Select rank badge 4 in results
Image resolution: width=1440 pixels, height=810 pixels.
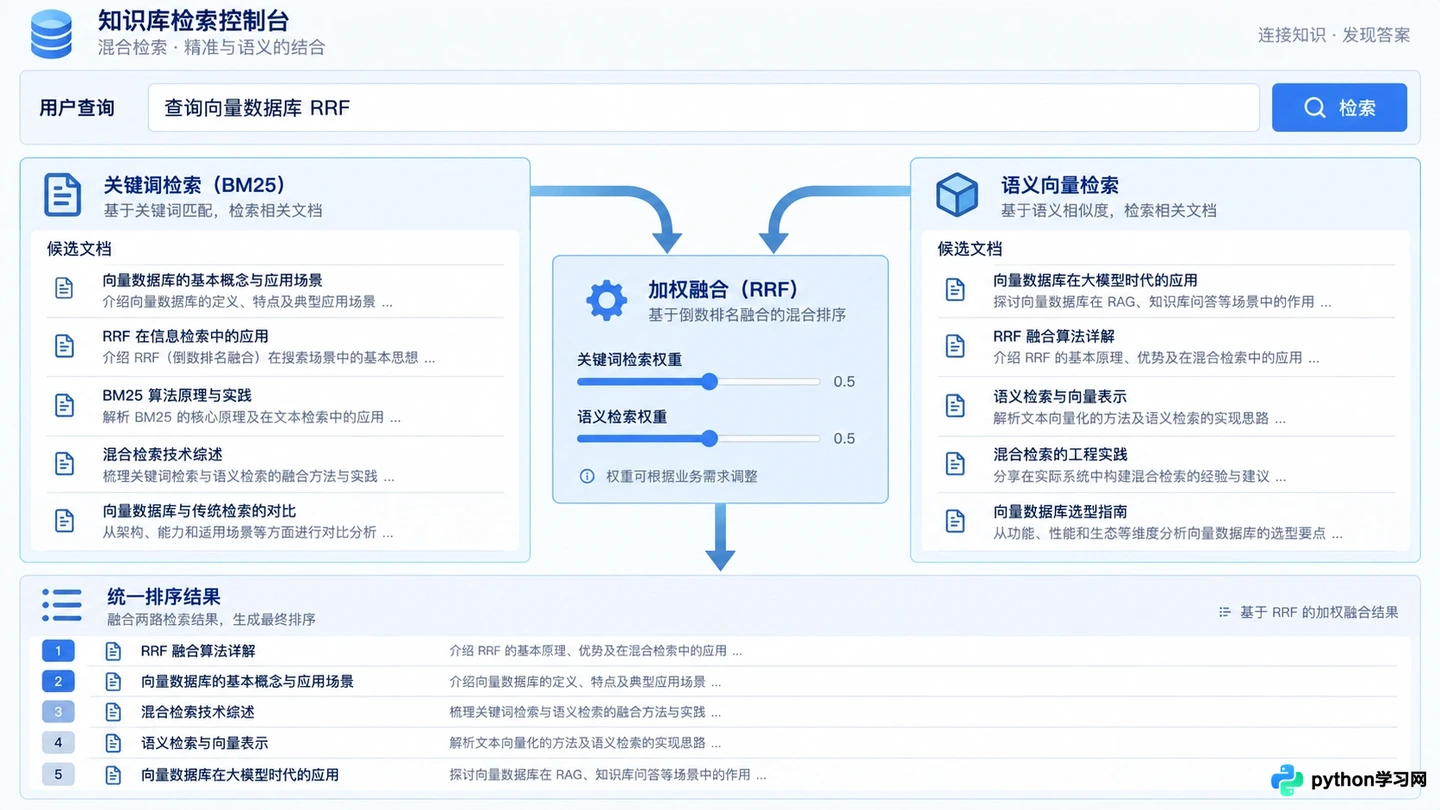(58, 743)
